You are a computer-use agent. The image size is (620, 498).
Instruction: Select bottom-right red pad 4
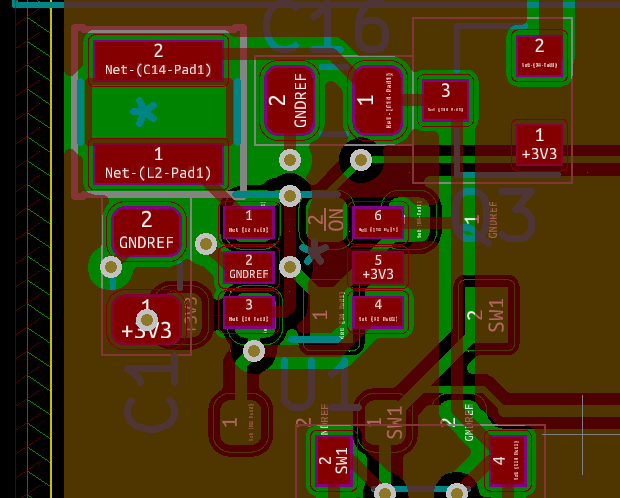(508, 460)
